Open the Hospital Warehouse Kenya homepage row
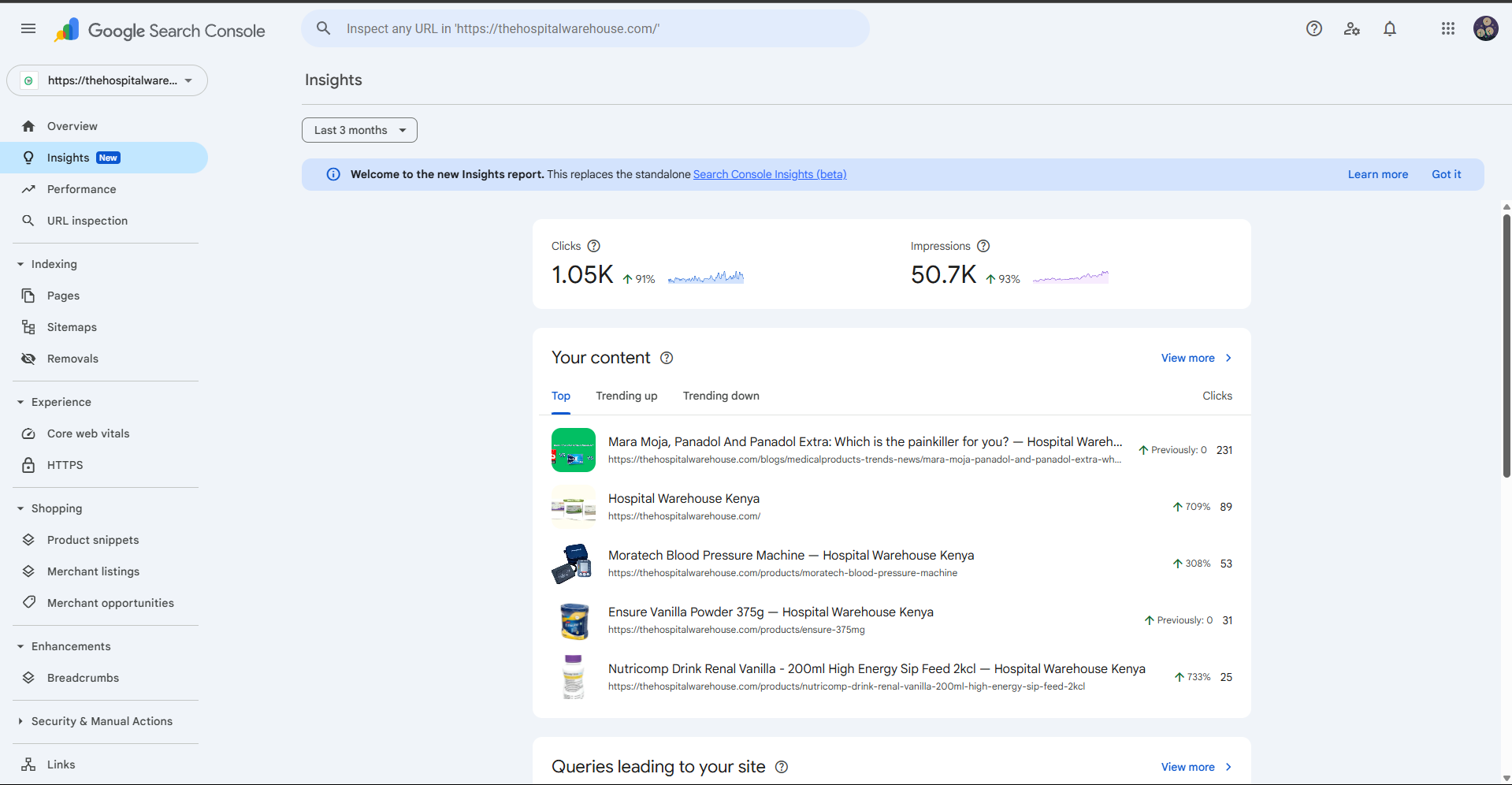The image size is (1512, 785). tap(892, 507)
